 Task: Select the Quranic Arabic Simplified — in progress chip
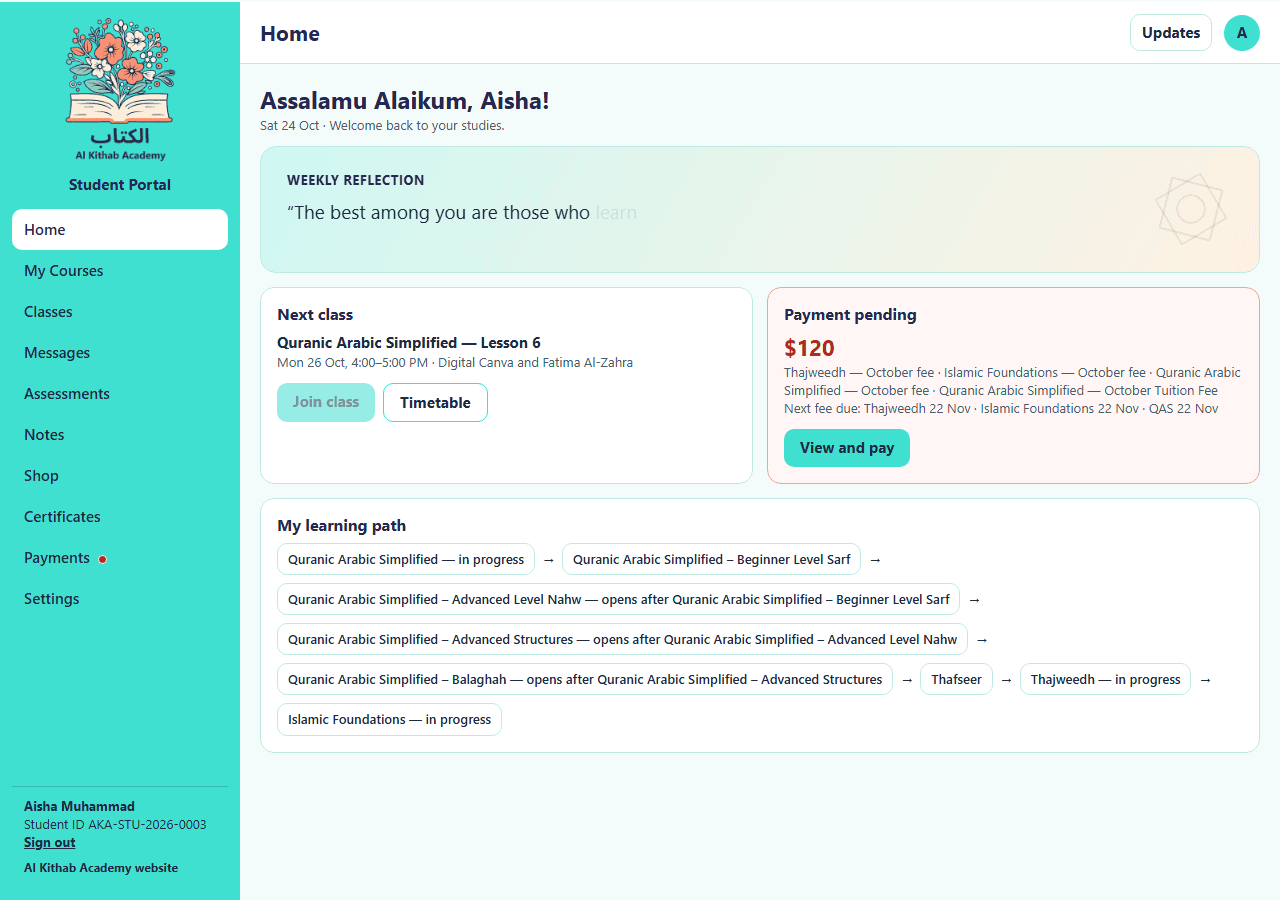(406, 560)
